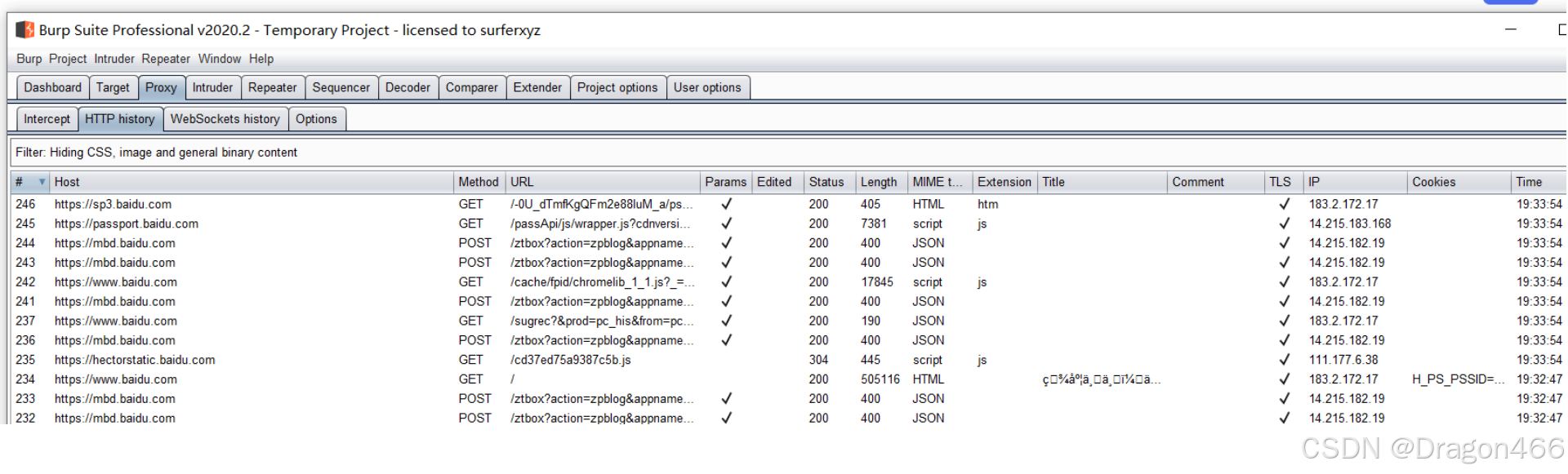The width and height of the screenshot is (1568, 474).
Task: Select request number 232
Action: pos(25,418)
